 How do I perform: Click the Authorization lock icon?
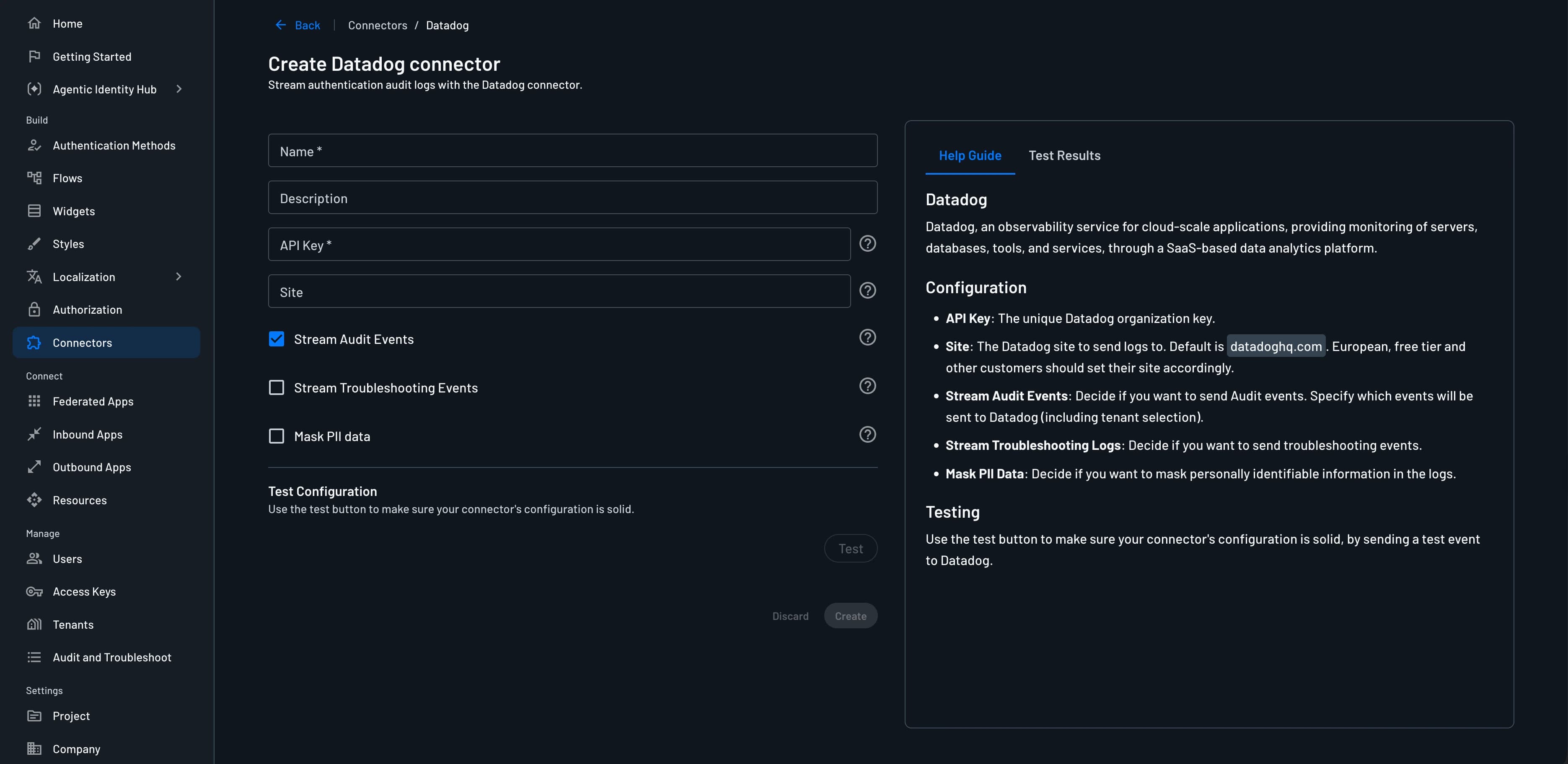(34, 309)
